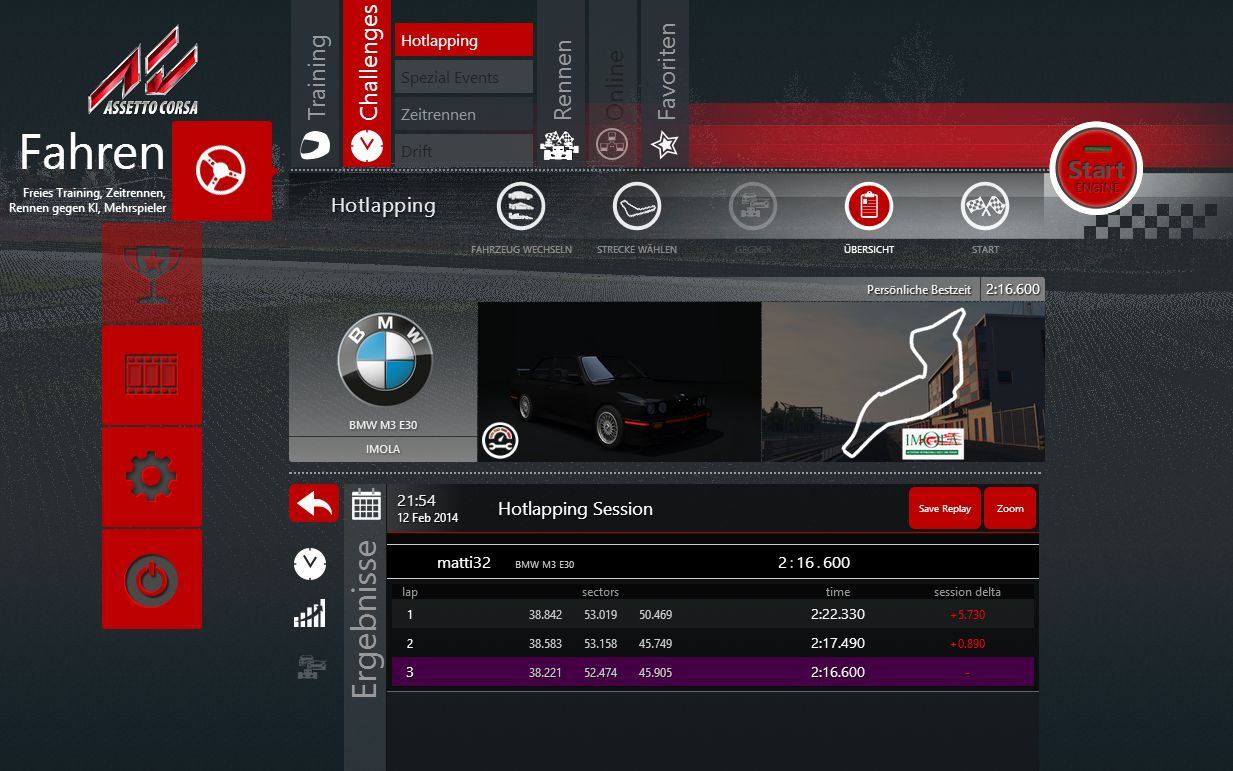Open the settings gear section

(x=152, y=477)
